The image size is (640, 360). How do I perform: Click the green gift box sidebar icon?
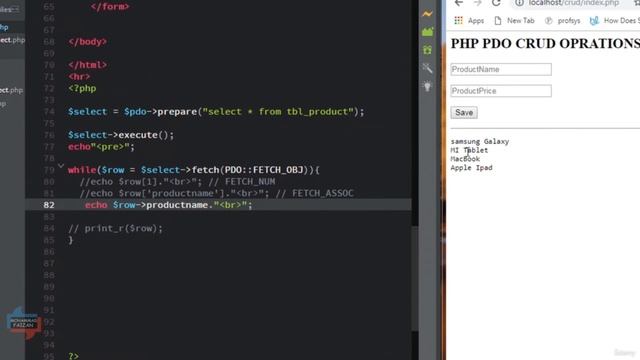(427, 50)
